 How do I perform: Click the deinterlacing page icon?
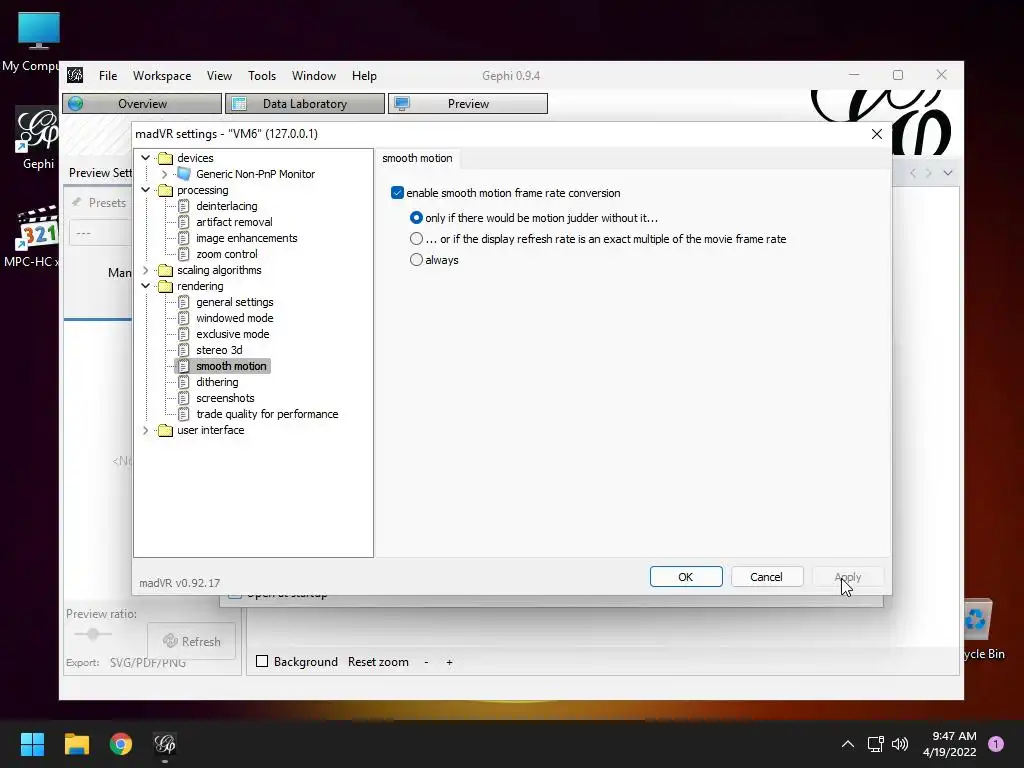point(184,206)
